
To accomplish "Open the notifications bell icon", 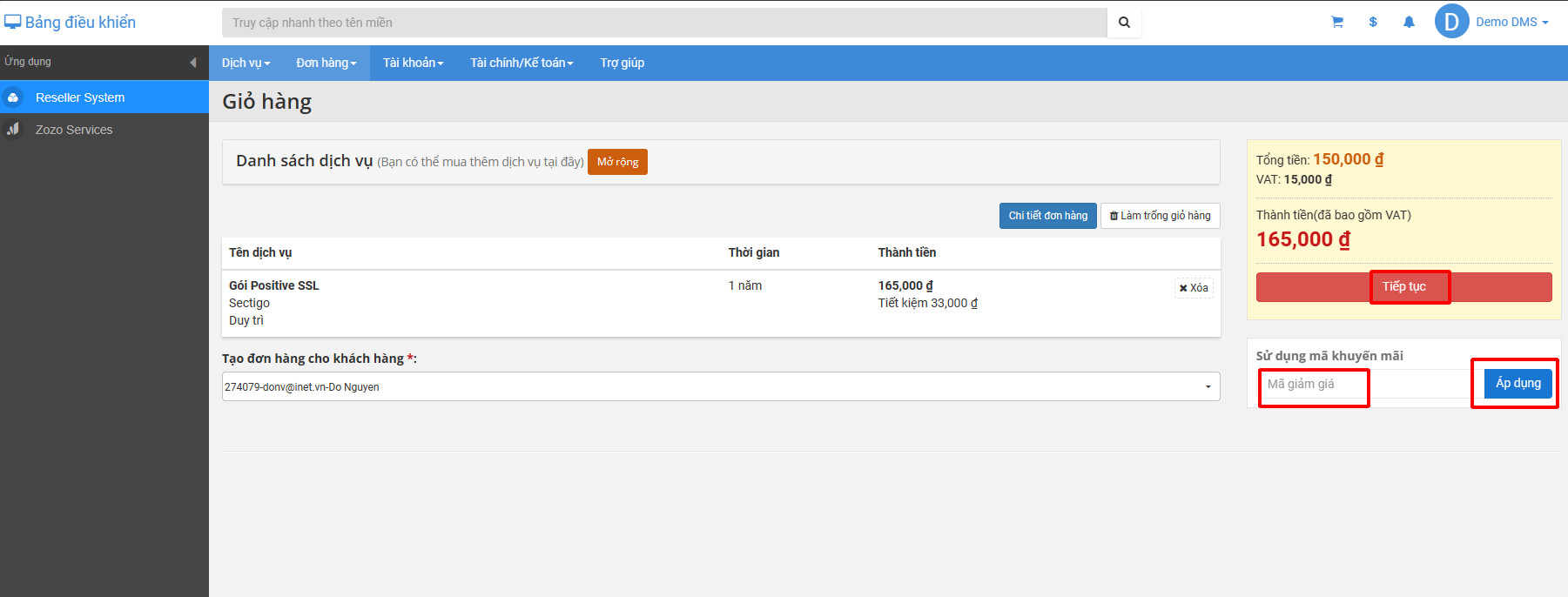I will pos(1409,23).
